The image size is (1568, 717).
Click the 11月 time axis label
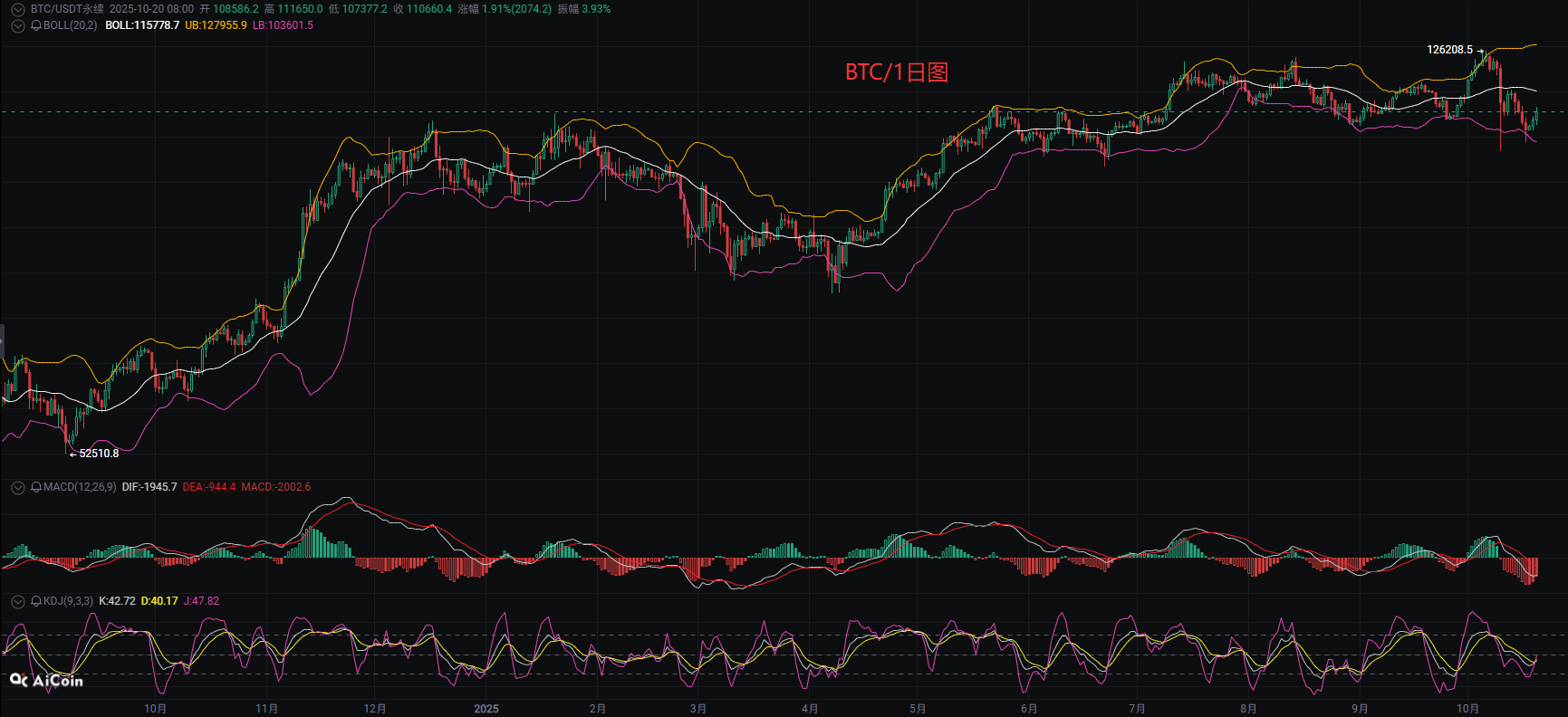tap(266, 709)
